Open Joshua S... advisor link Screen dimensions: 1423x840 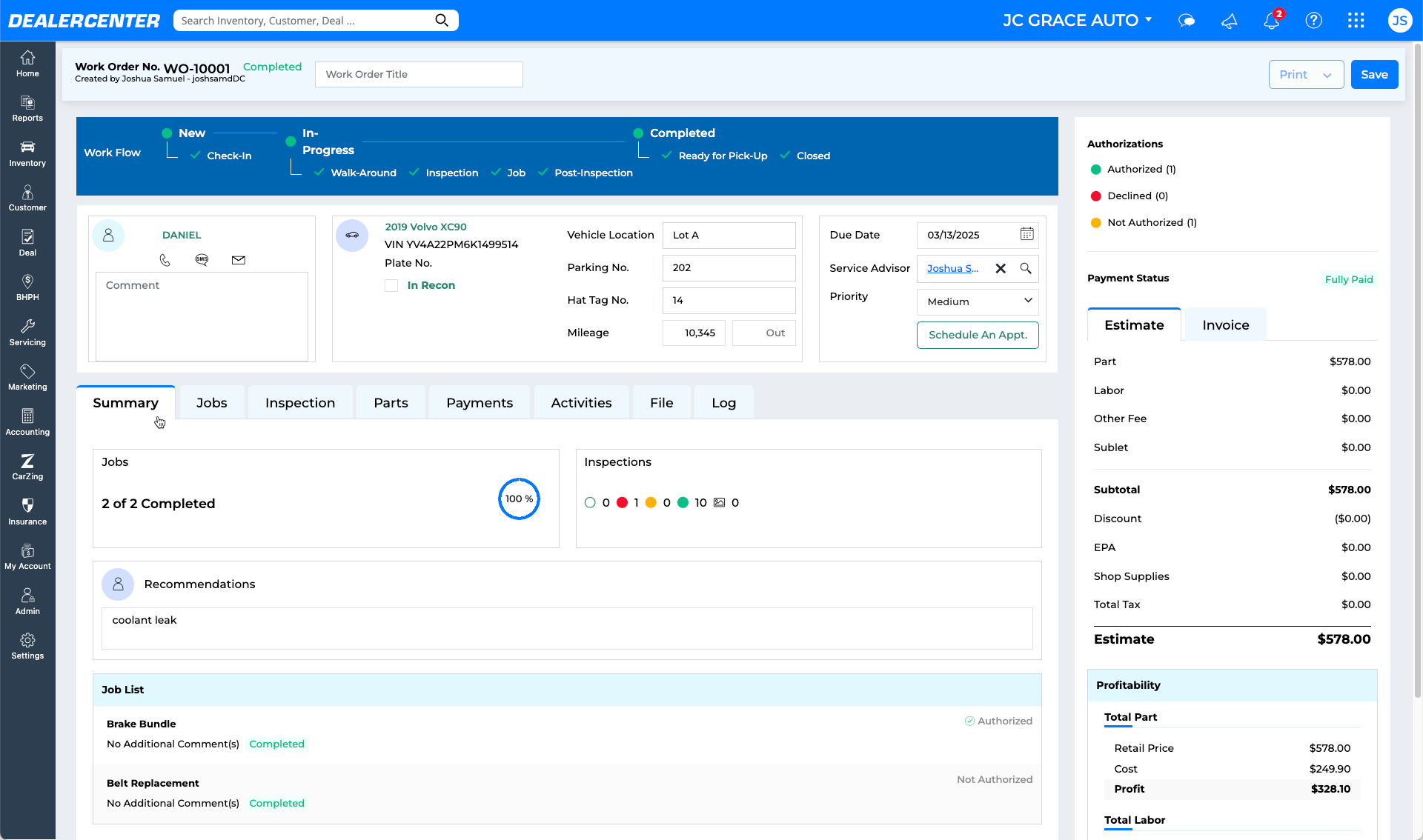(x=952, y=268)
